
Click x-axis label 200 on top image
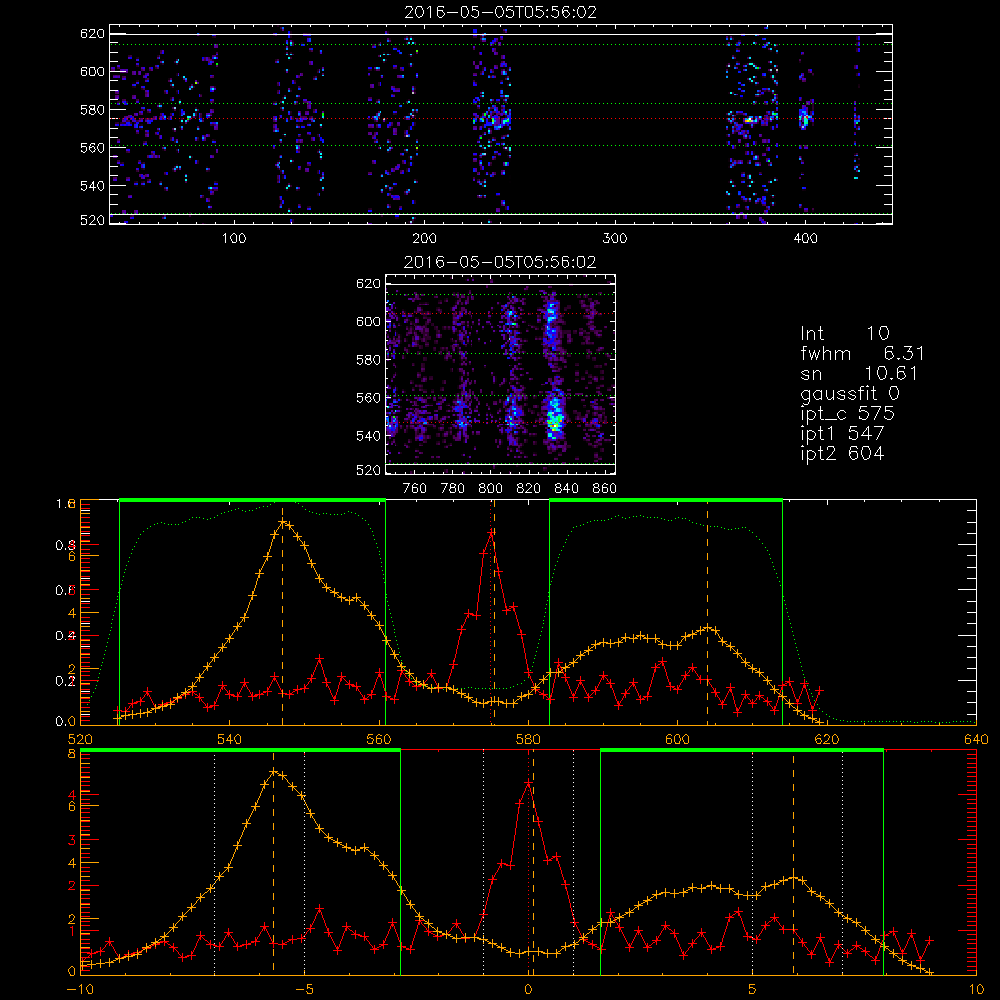click(x=424, y=239)
